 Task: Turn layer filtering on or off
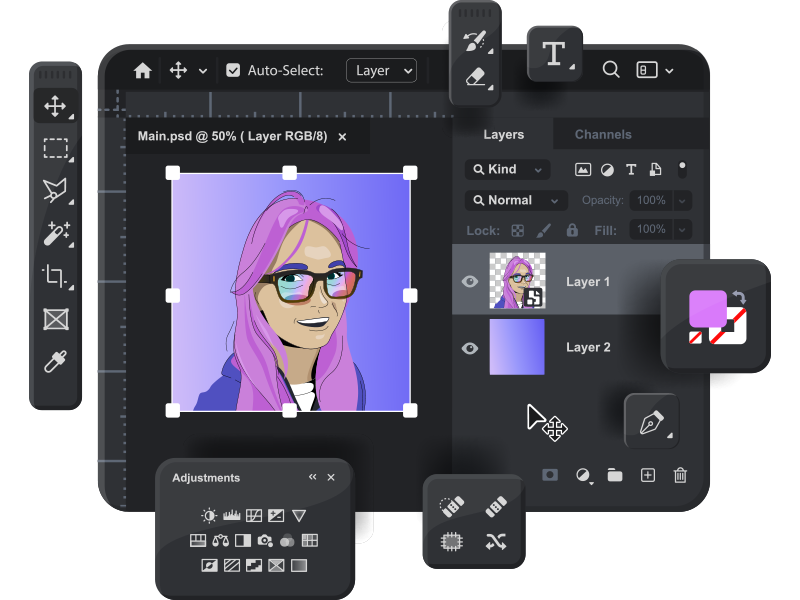pos(682,169)
